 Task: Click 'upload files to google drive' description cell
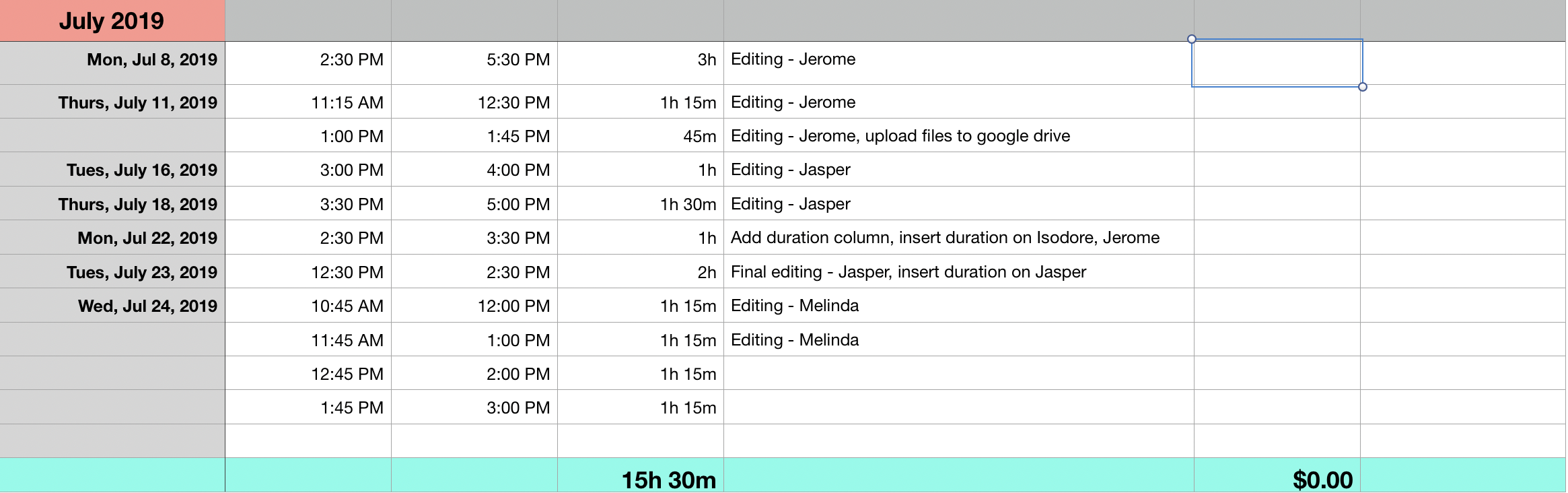pyautogui.click(x=959, y=135)
